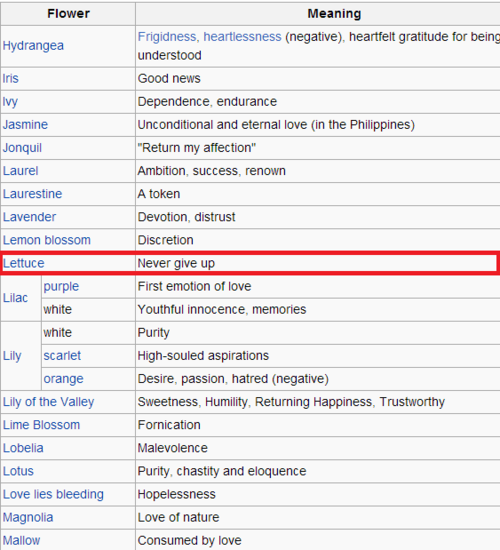This screenshot has height=550, width=500.
Task: Click the Ivy link
Action: [10, 102]
